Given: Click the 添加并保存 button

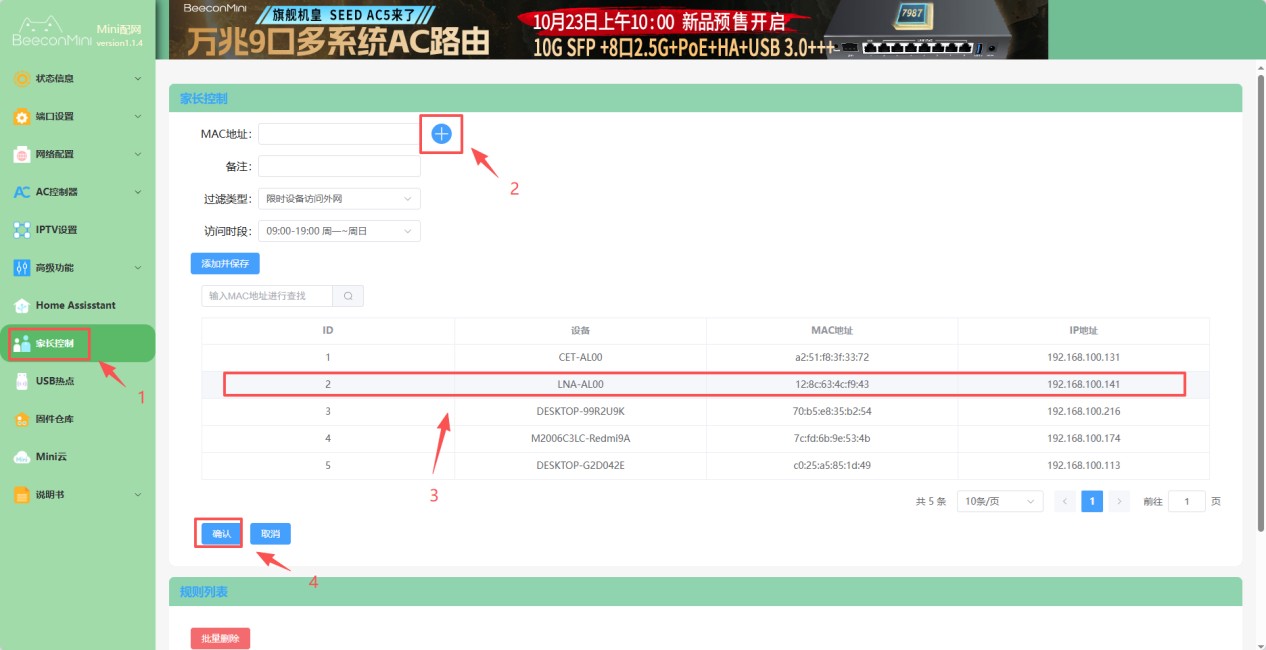Looking at the screenshot, I should tap(225, 263).
